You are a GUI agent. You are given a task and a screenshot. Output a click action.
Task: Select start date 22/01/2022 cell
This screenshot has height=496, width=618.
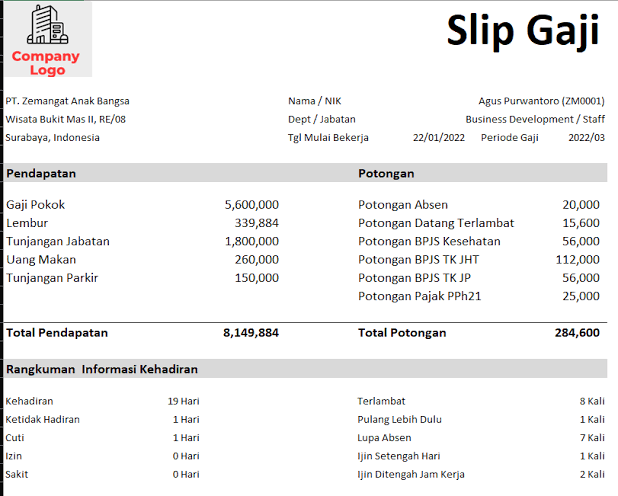(438, 138)
